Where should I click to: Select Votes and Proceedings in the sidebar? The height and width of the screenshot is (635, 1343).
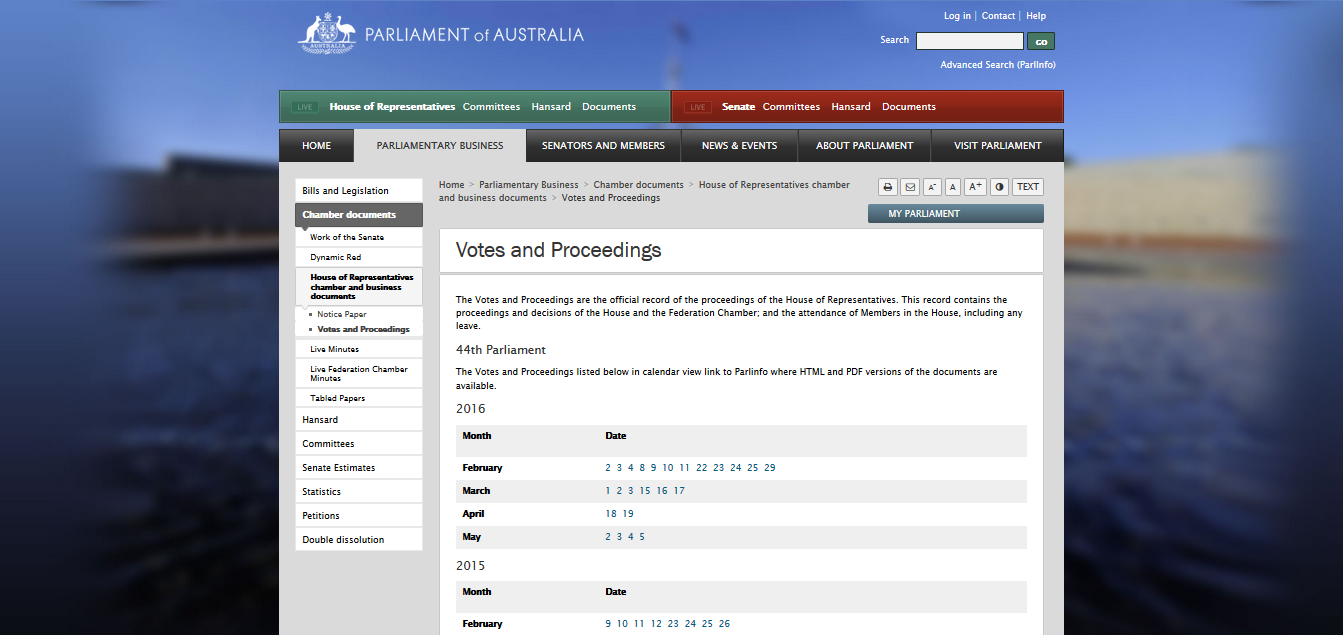(x=363, y=330)
